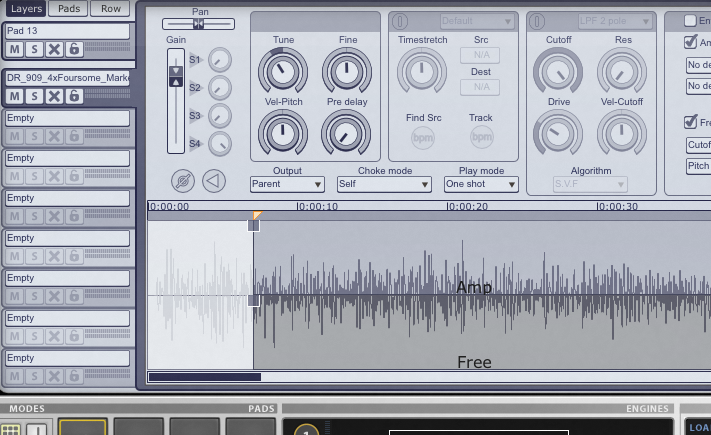Open the Output dropdown set to Parent

[x=287, y=184]
